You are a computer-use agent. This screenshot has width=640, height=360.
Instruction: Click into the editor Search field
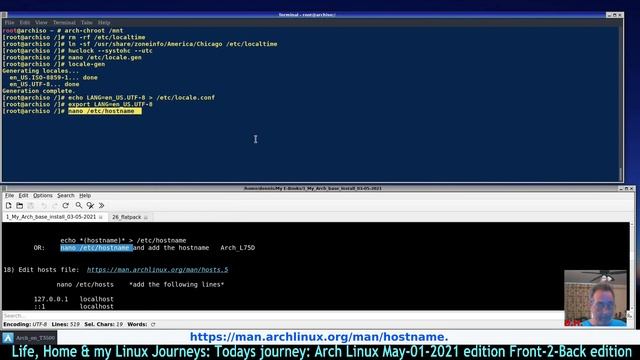pos(282,316)
